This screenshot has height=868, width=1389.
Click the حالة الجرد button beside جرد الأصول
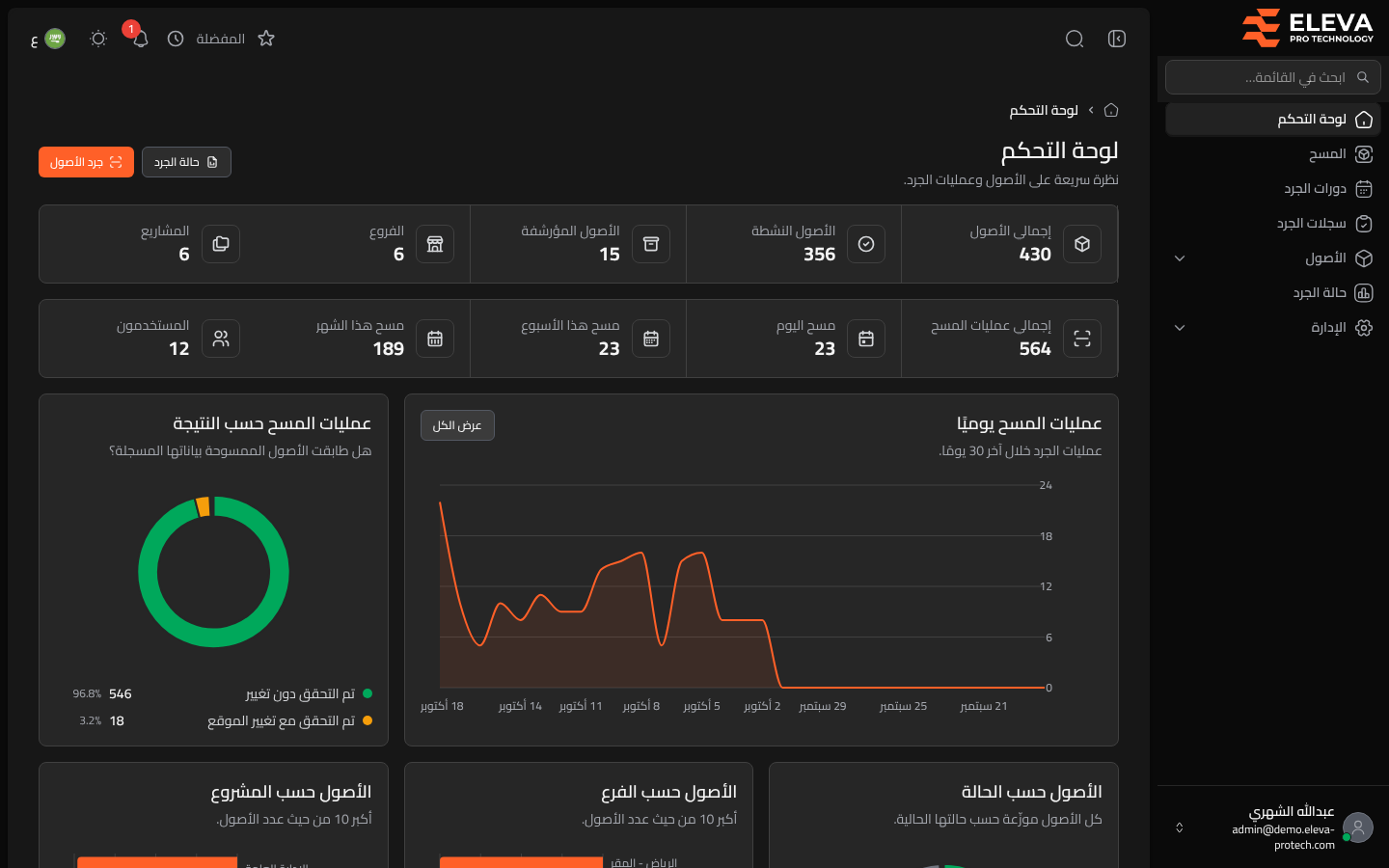click(186, 162)
